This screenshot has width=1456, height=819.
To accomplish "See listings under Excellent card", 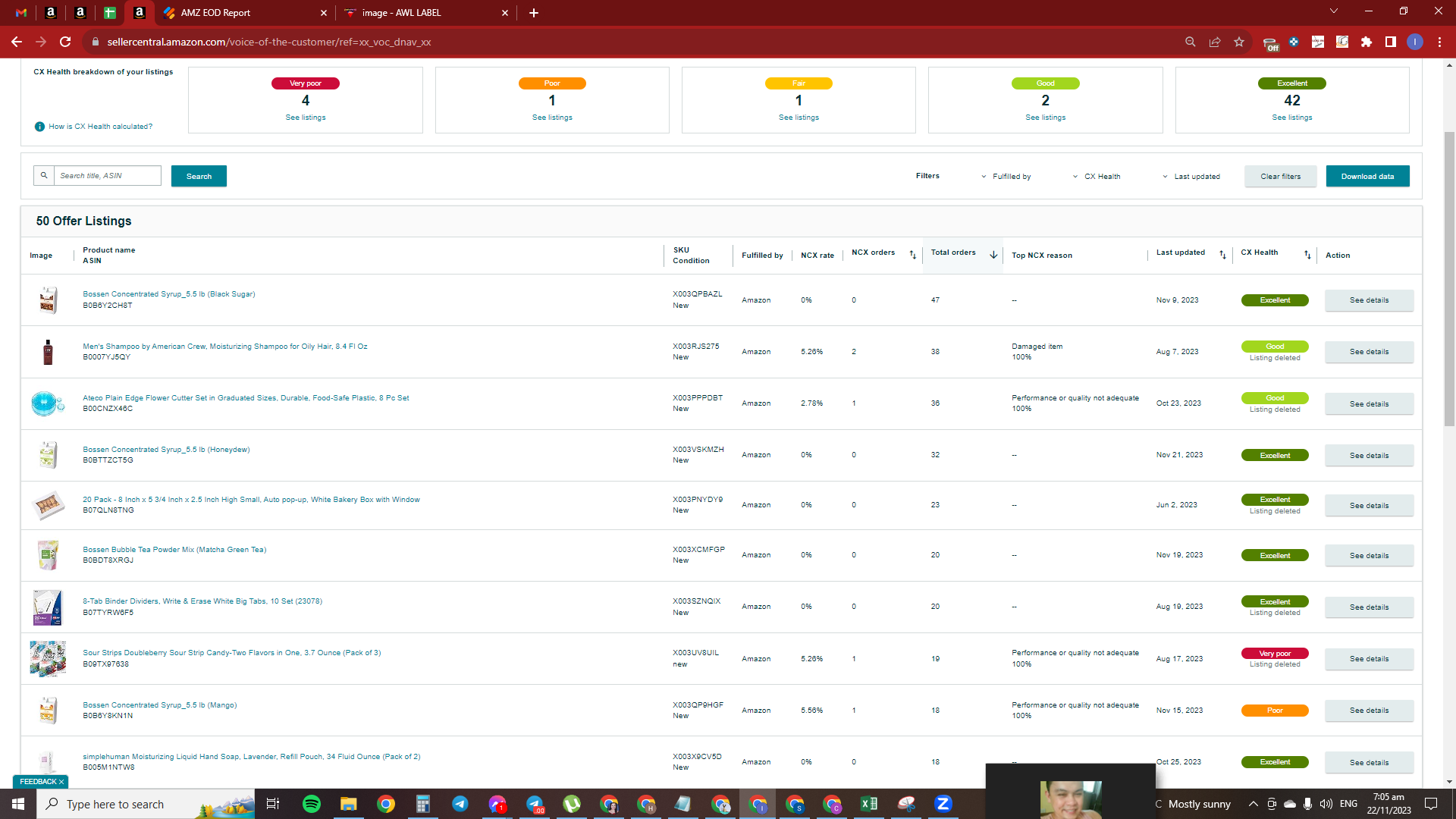I will click(x=1292, y=118).
